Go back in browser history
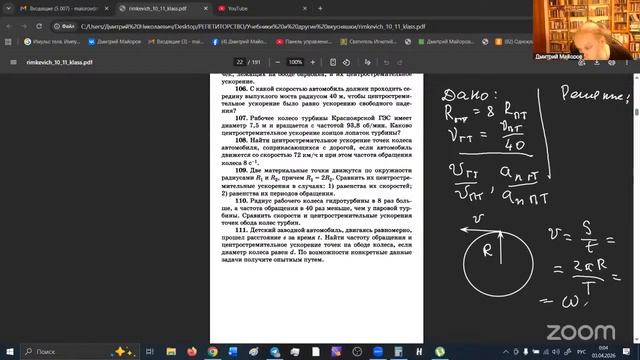Viewport: 640px width, 360px height. 9,26
